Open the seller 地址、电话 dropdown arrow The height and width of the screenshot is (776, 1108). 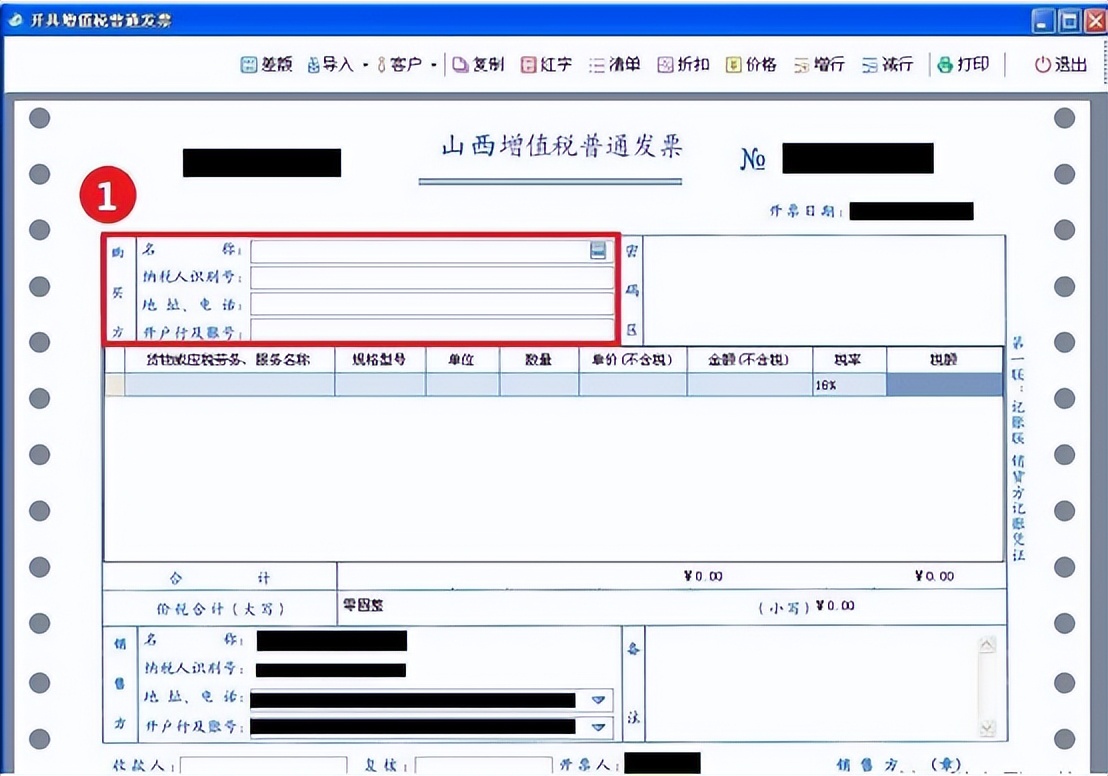point(599,700)
